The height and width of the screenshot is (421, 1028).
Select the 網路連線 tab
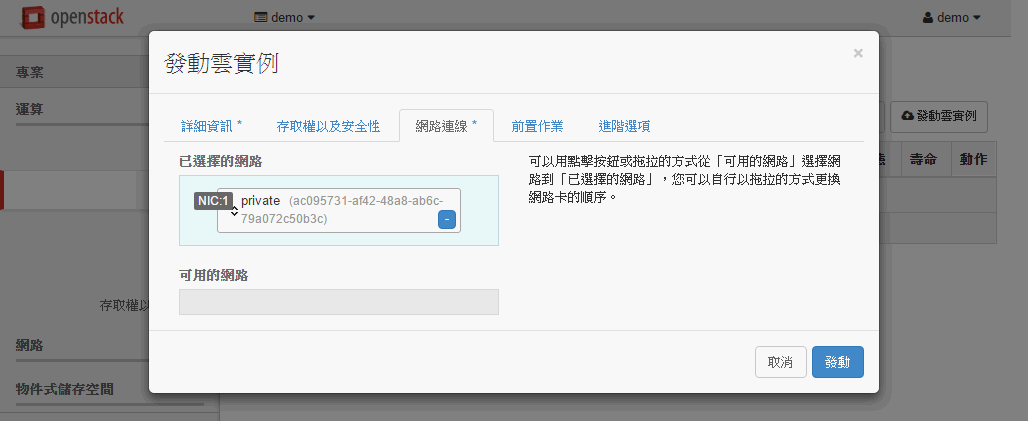[446, 126]
